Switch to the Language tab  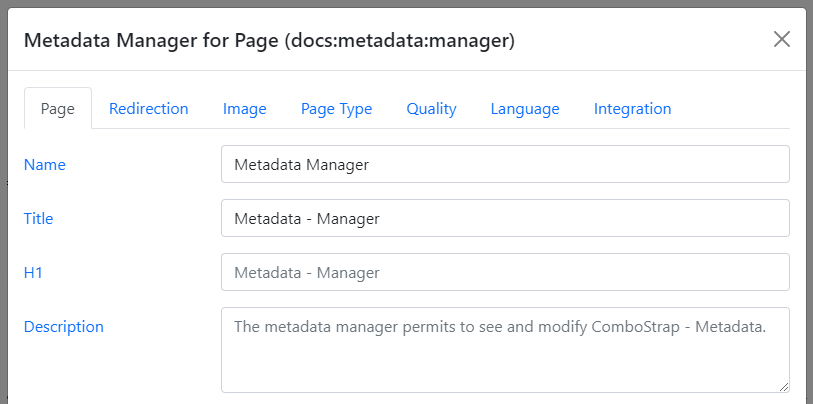[524, 109]
